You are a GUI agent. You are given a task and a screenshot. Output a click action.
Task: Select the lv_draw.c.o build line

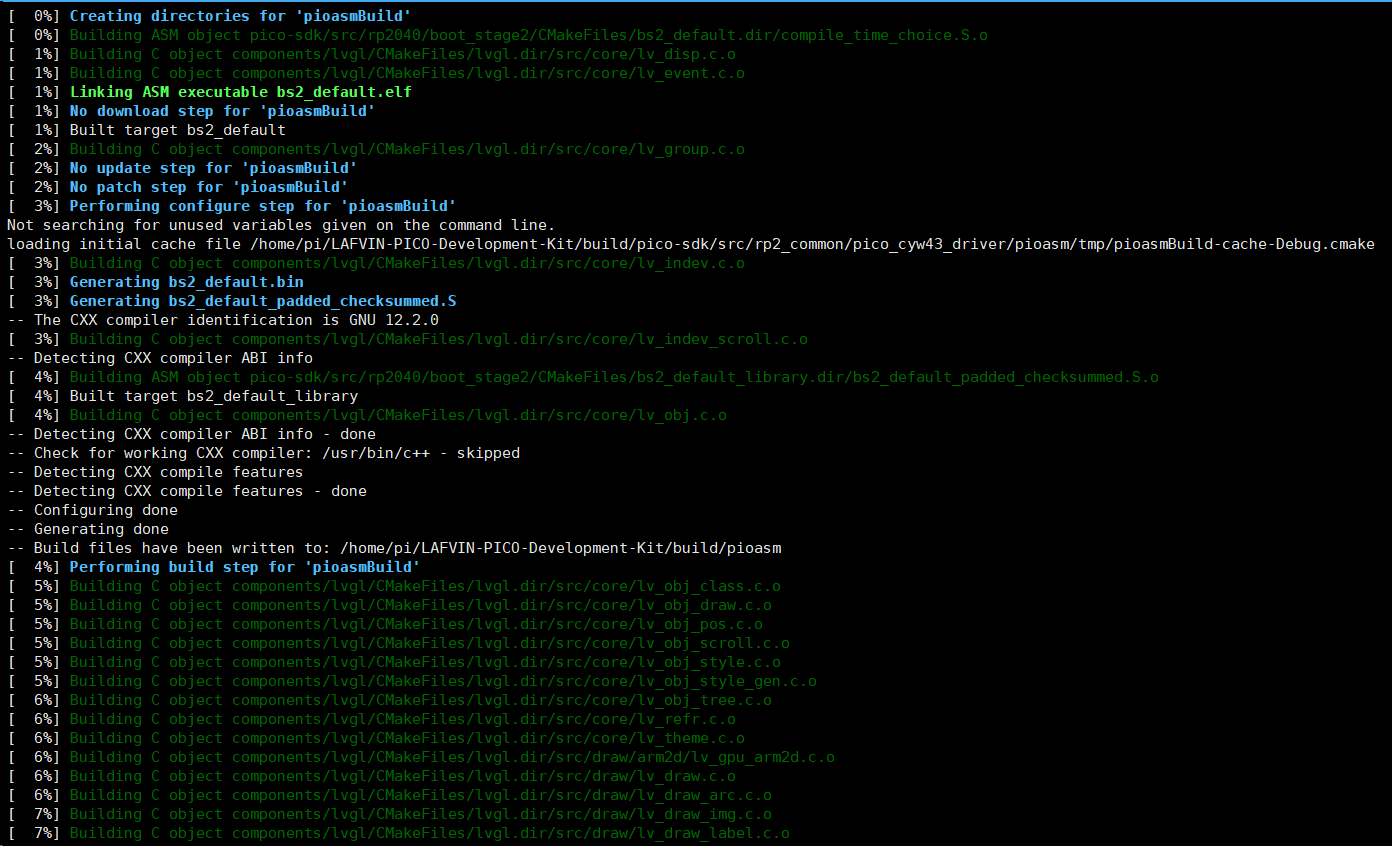(x=371, y=776)
